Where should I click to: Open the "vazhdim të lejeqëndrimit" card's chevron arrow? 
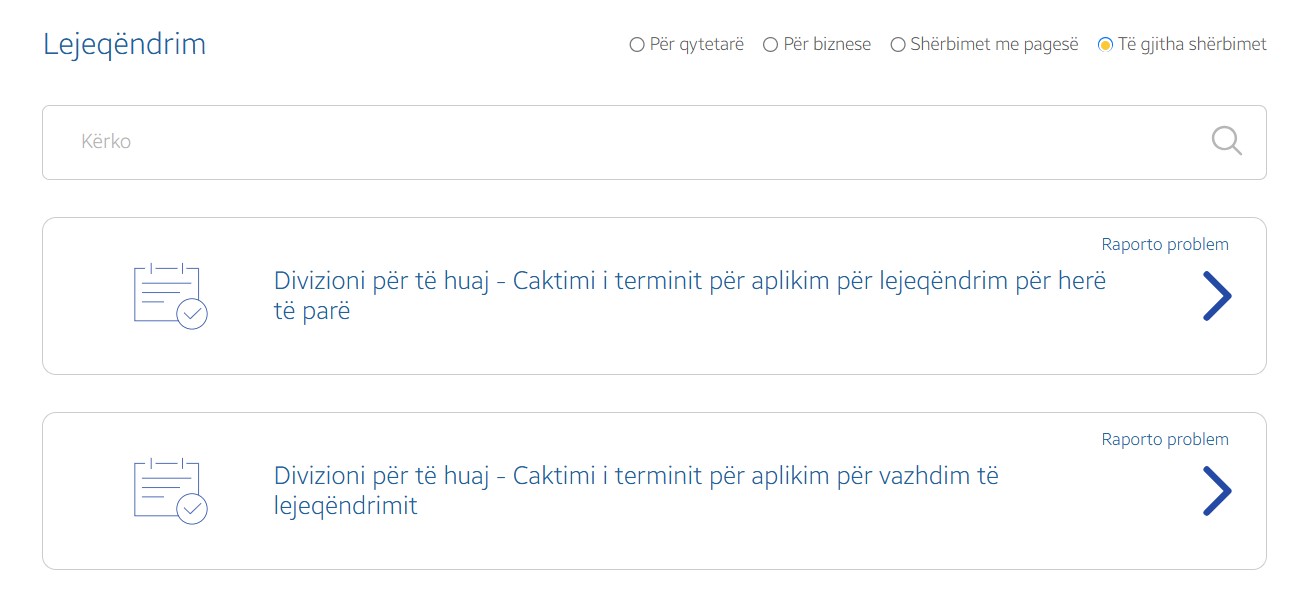coord(1216,491)
